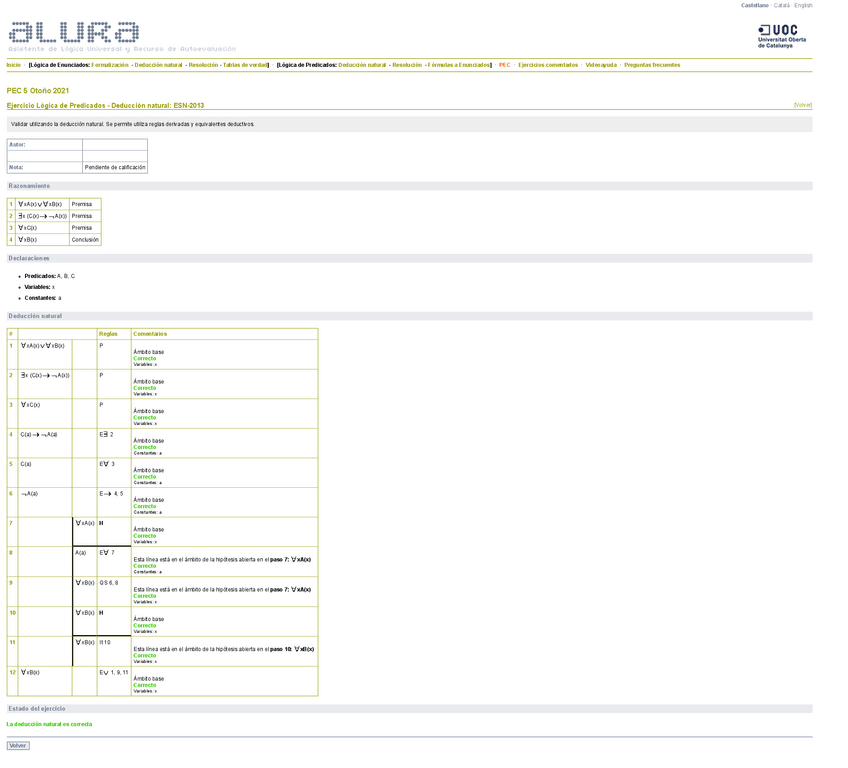This screenshot has height=768, width=848.
Task: Select the PEC menu item
Action: point(504,65)
